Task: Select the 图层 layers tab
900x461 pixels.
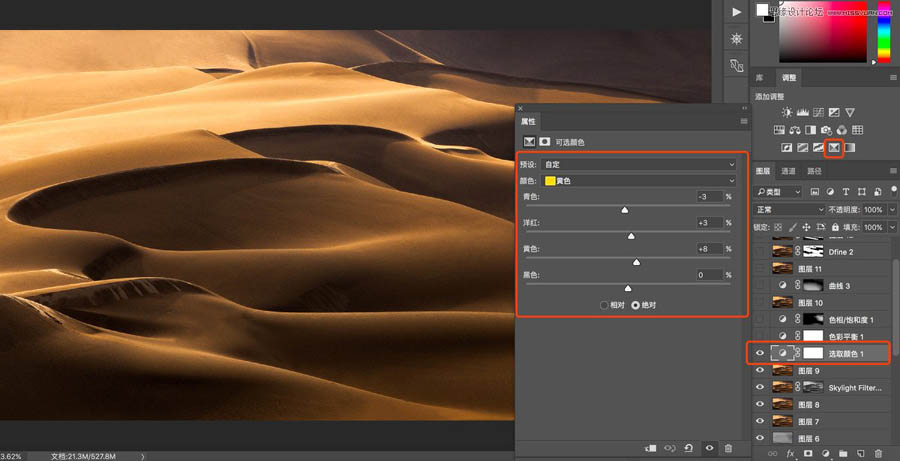Action: click(x=763, y=171)
